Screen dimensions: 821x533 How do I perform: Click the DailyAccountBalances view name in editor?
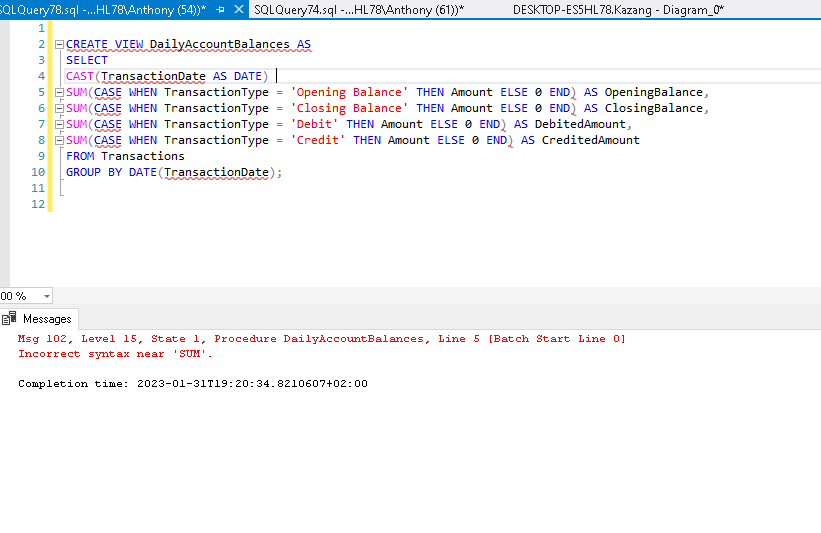tap(219, 45)
